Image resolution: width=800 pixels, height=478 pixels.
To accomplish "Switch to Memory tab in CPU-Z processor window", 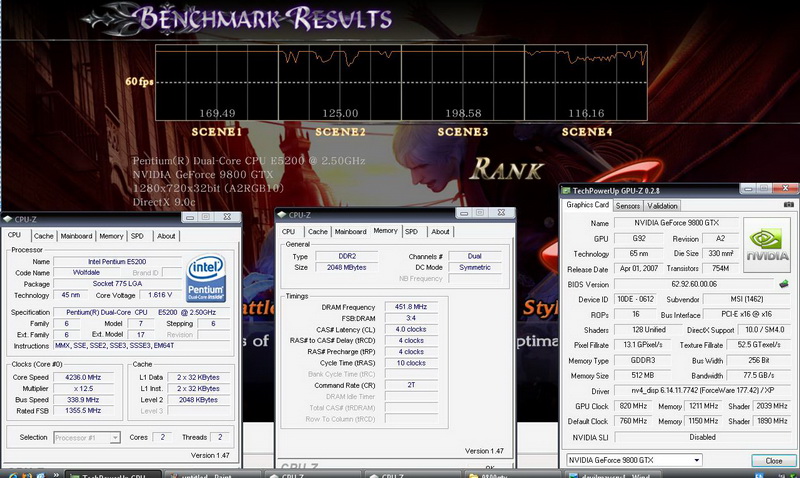I will click(111, 236).
